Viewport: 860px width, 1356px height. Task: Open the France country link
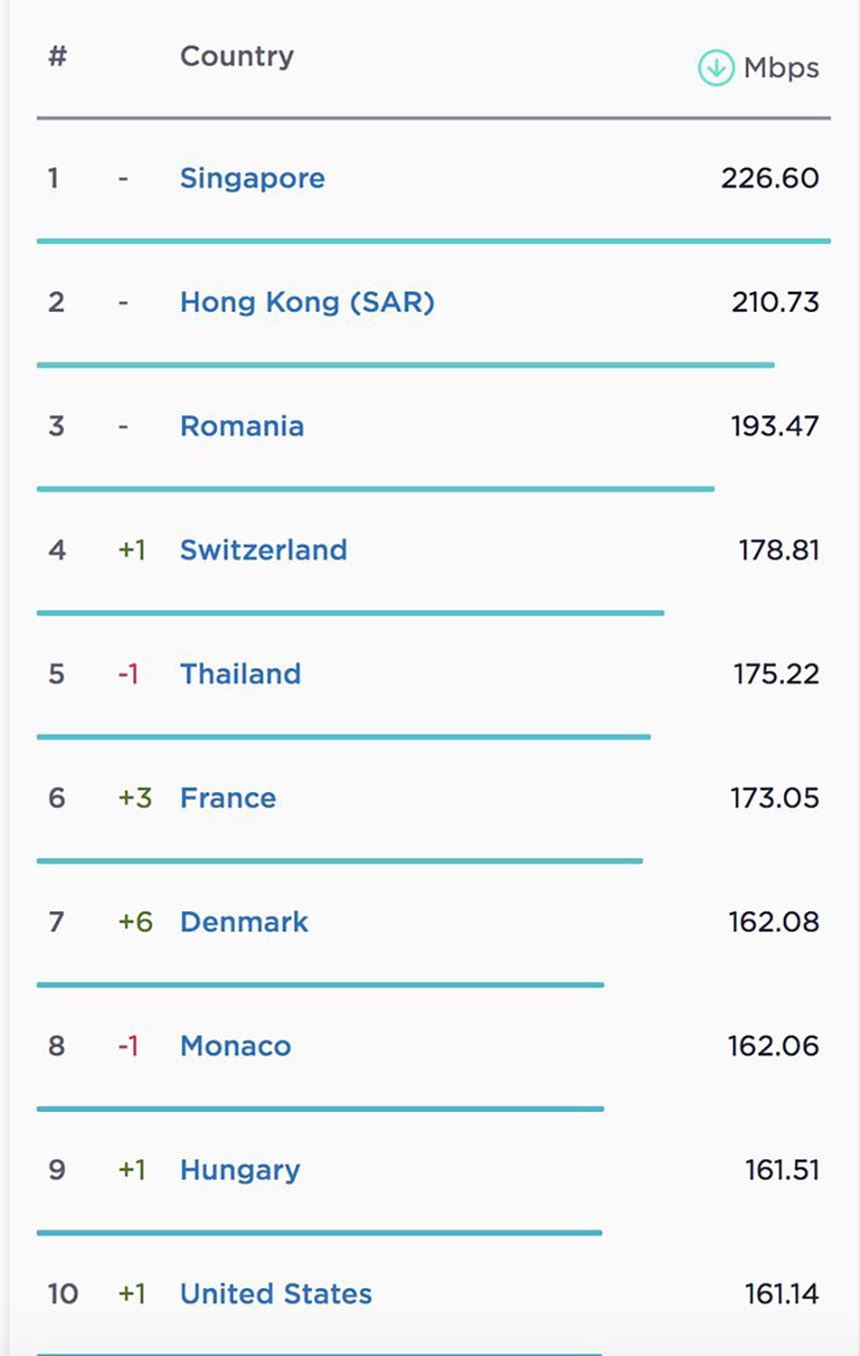coord(228,799)
